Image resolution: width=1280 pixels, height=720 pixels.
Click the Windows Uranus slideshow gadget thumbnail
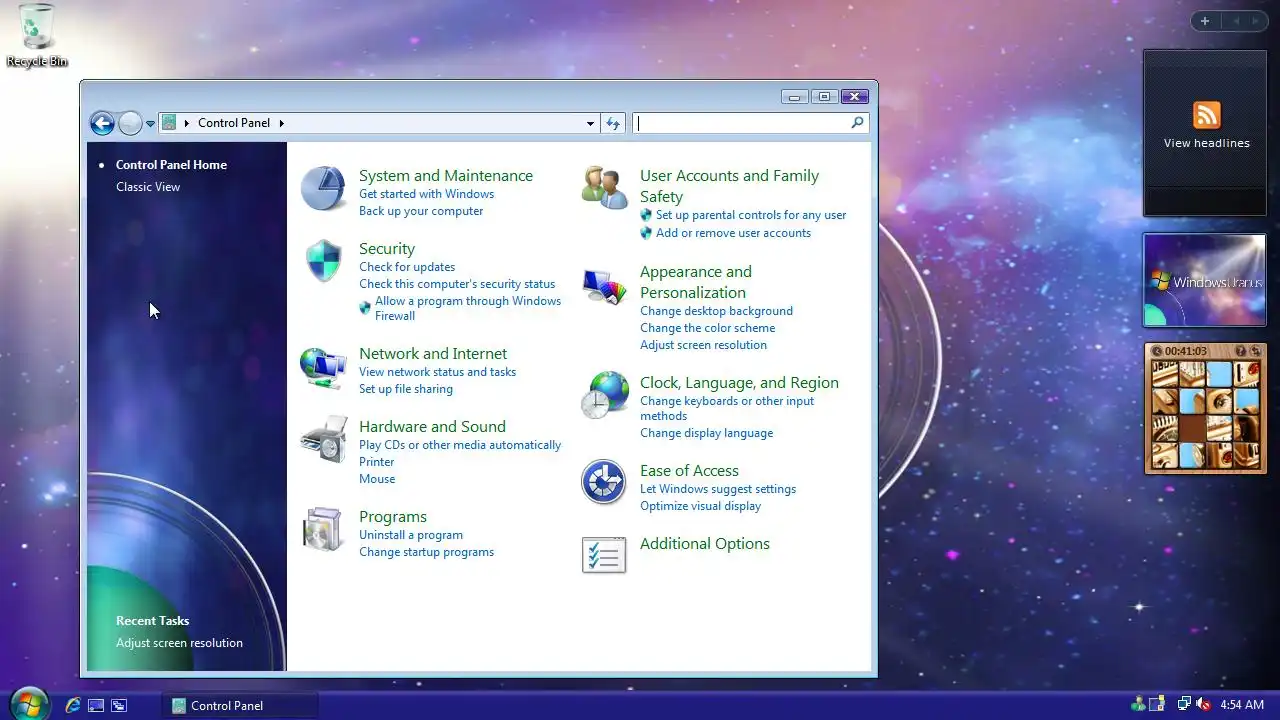[1205, 280]
